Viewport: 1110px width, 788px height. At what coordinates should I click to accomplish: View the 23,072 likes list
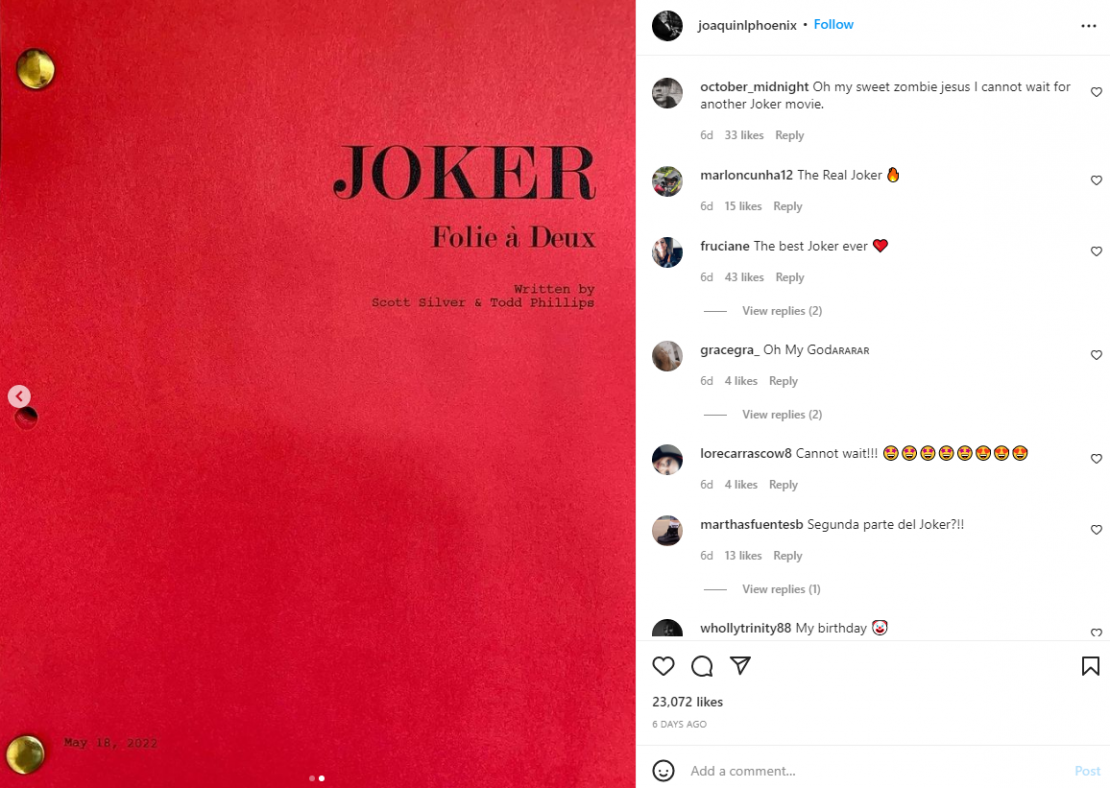coord(687,702)
